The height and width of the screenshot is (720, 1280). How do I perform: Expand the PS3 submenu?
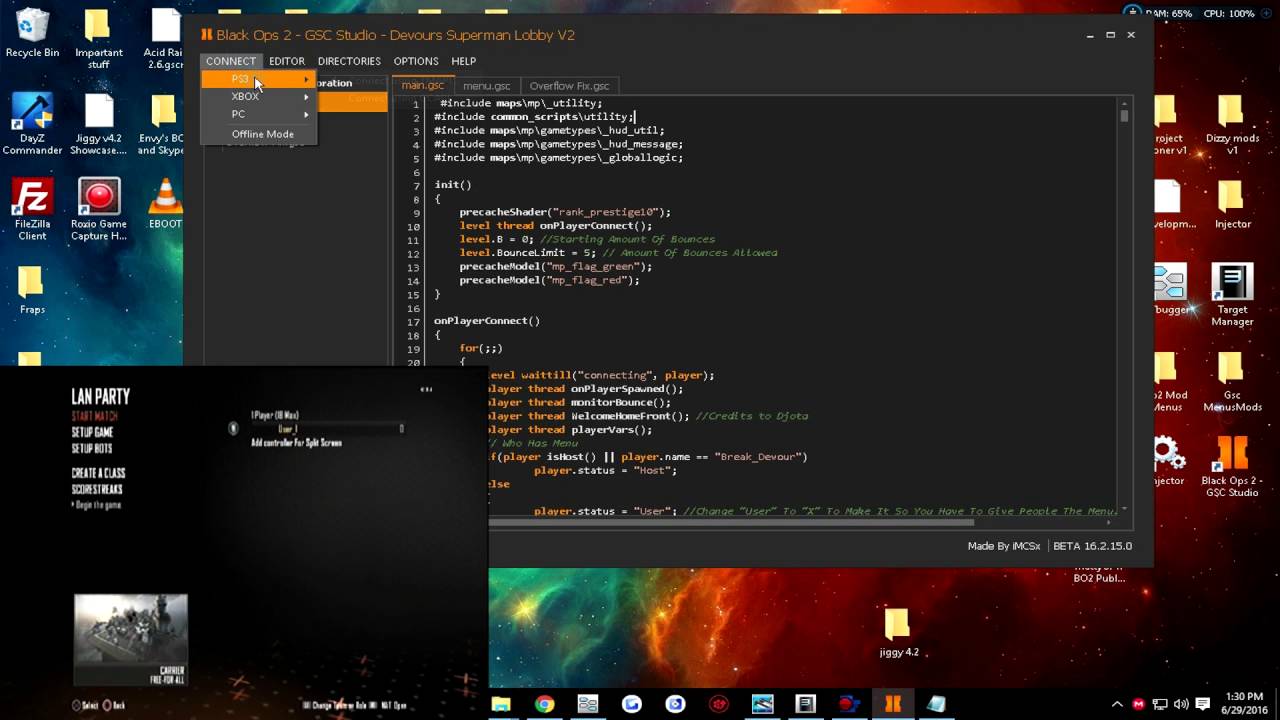pos(259,79)
